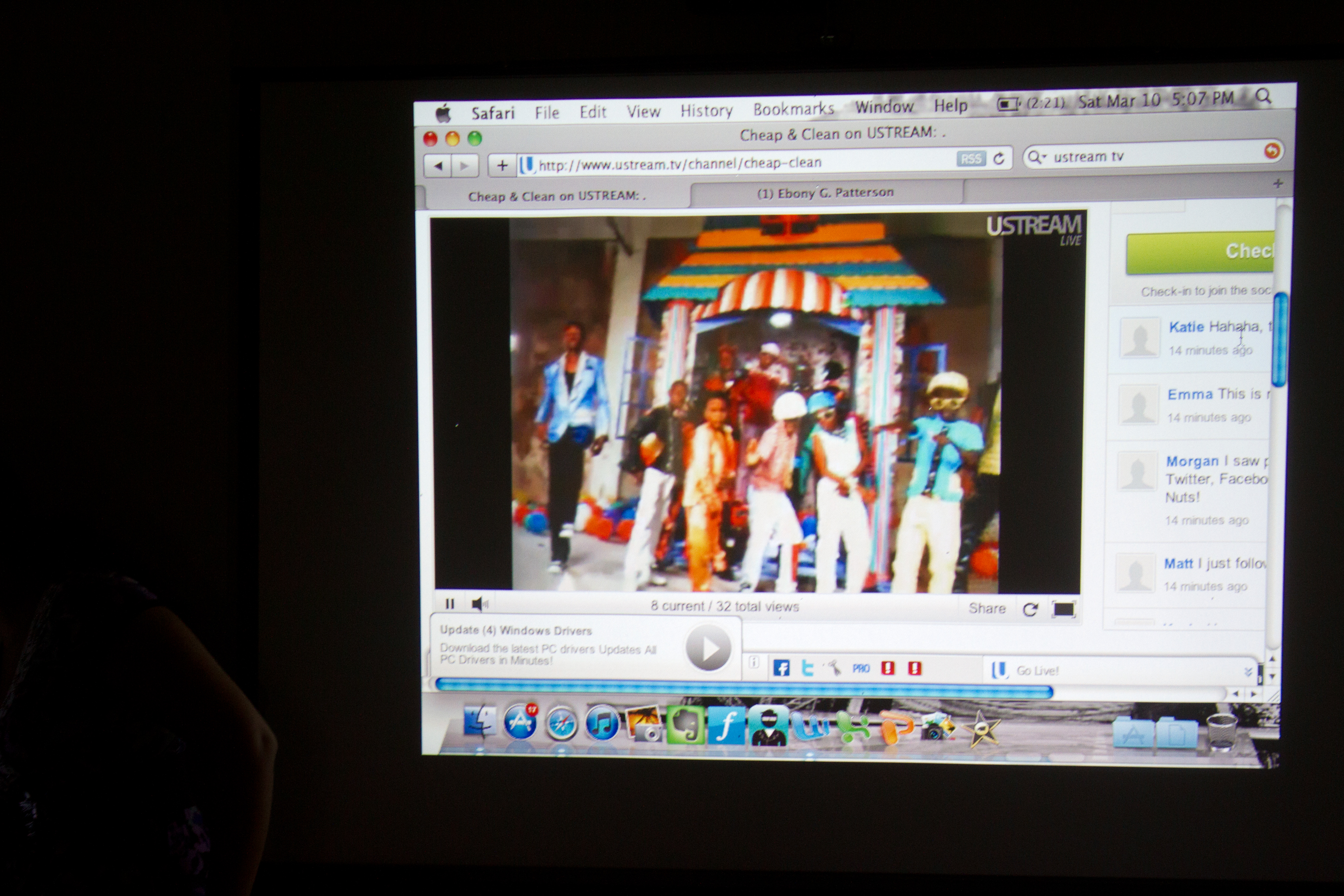This screenshot has width=1344, height=896.
Task: Open the Share option below the video
Action: point(987,608)
